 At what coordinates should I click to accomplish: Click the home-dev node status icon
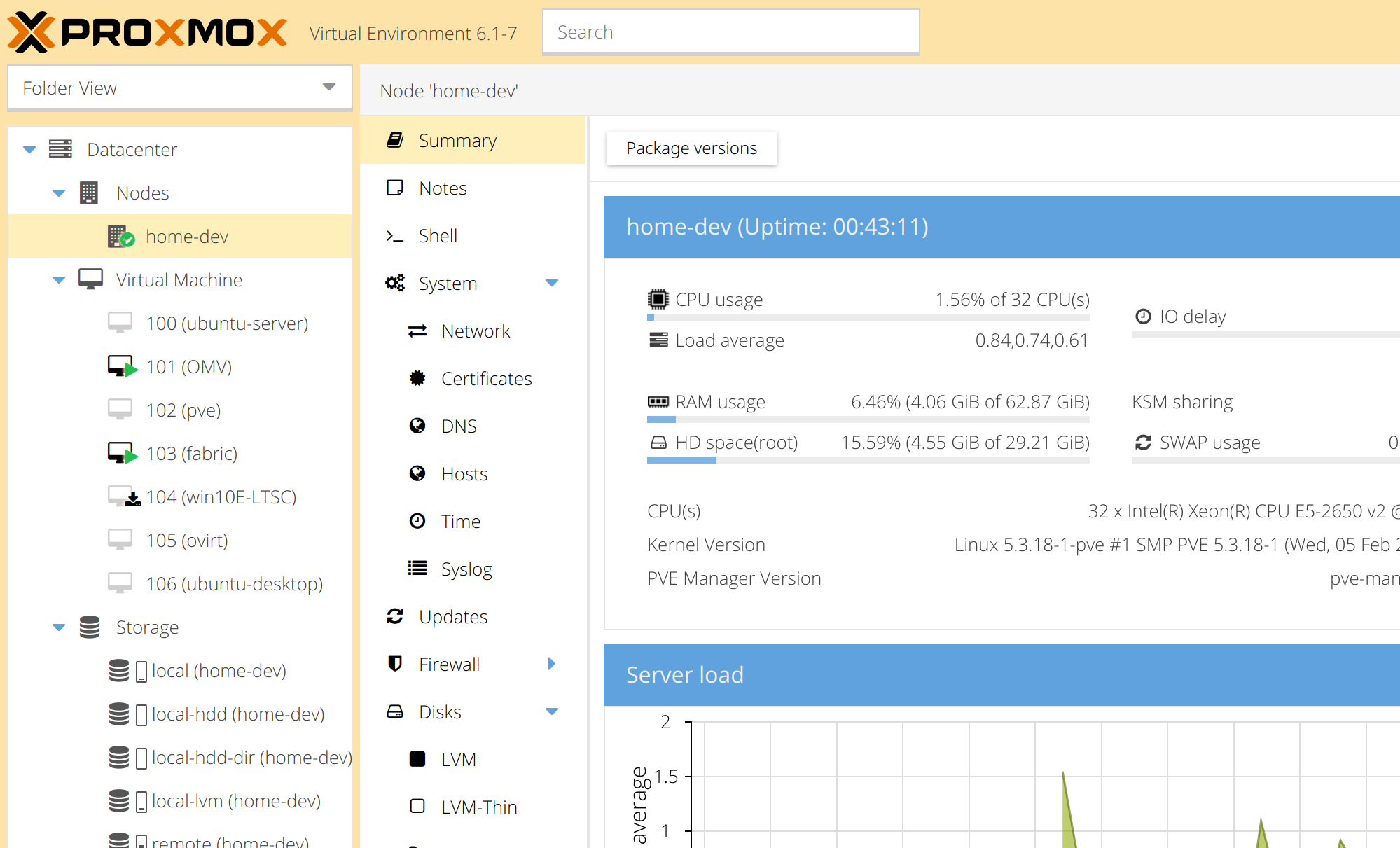tap(120, 237)
